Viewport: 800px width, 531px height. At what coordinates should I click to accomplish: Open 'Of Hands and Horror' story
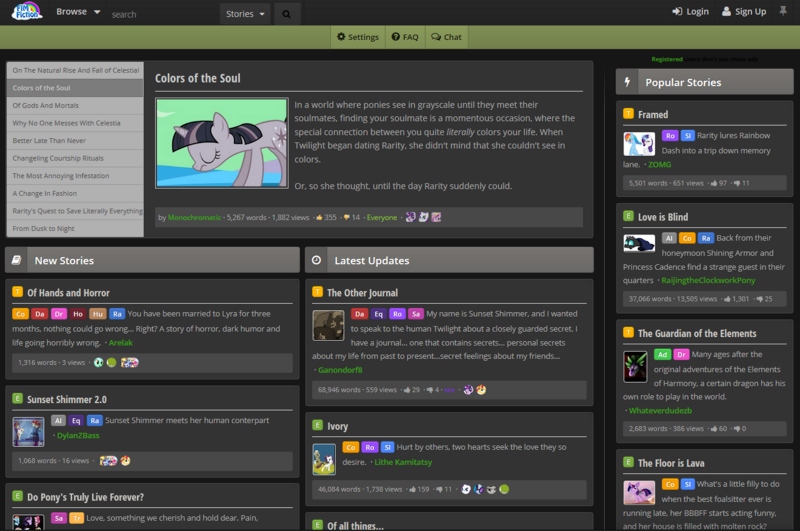[x=68, y=293]
